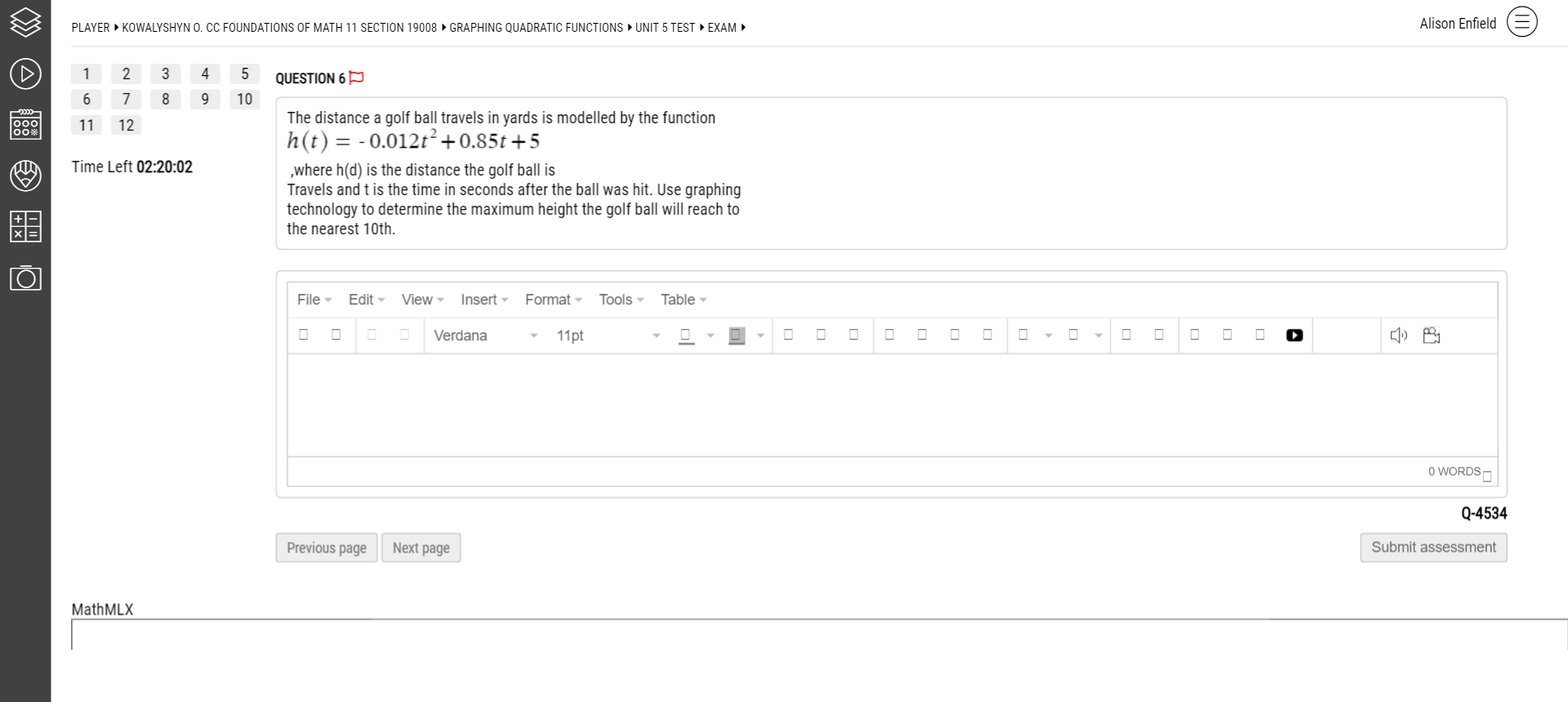
Task: Go to question 8
Action: (x=166, y=99)
